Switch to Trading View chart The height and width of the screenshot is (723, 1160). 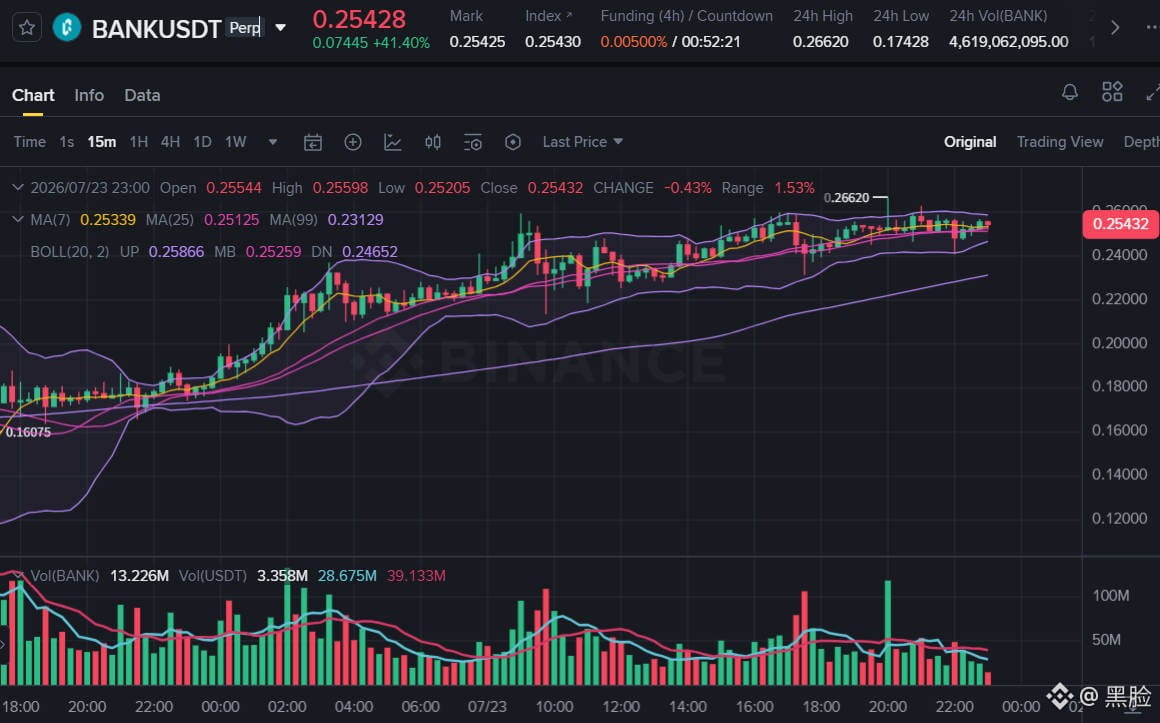pyautogui.click(x=1059, y=142)
